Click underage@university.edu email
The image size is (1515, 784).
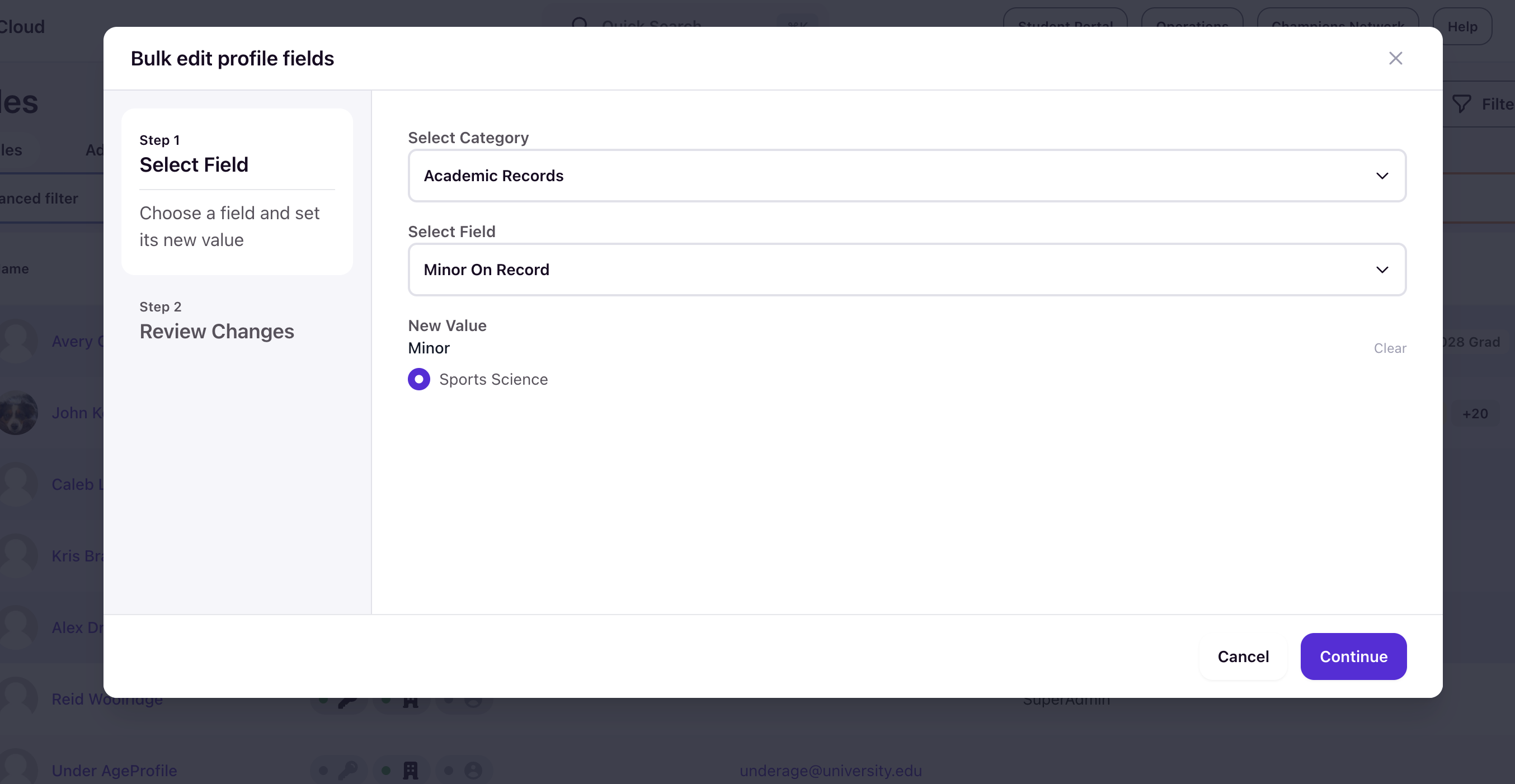tap(830, 770)
